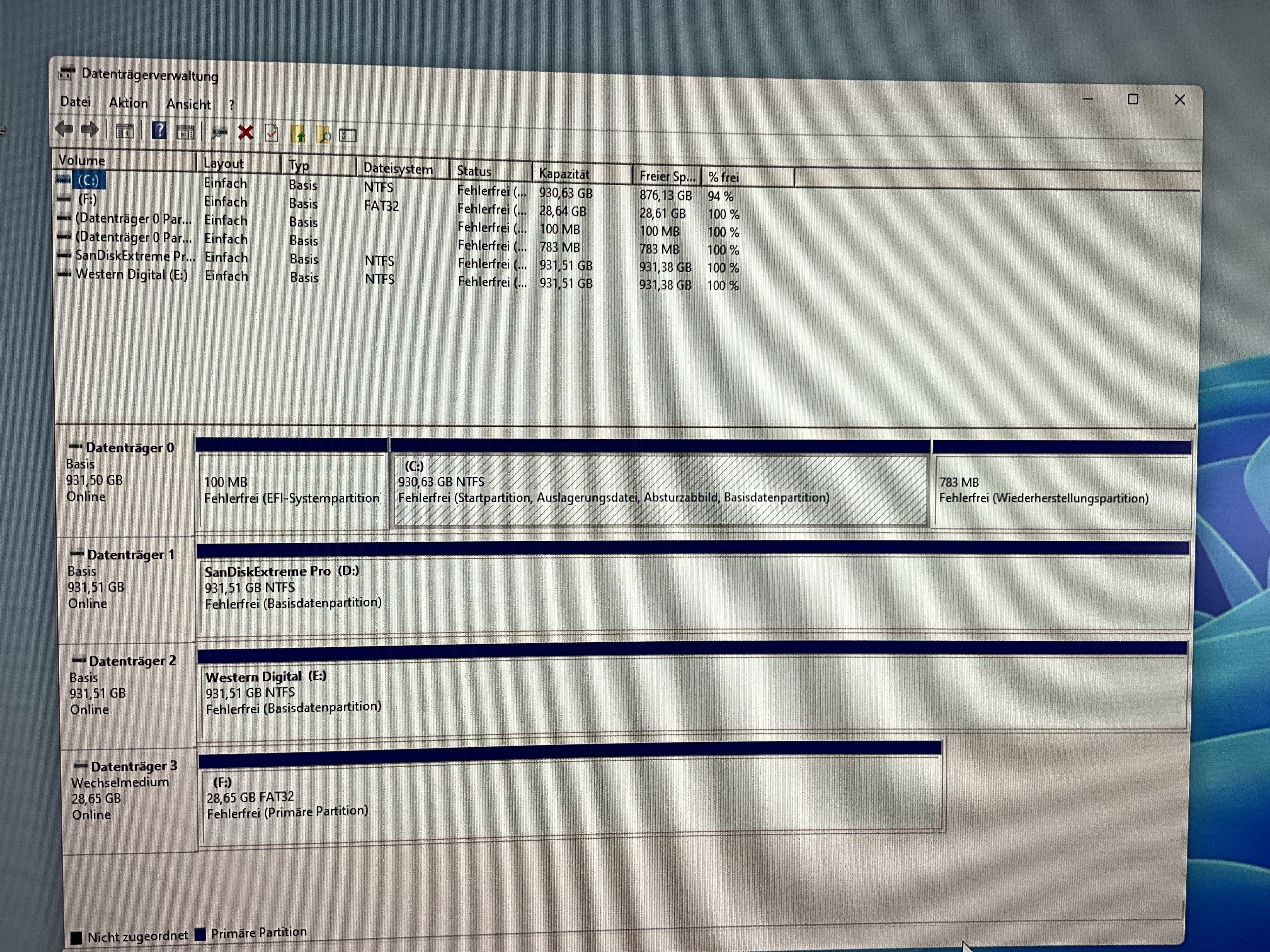Open the Aktion menu

[128, 103]
